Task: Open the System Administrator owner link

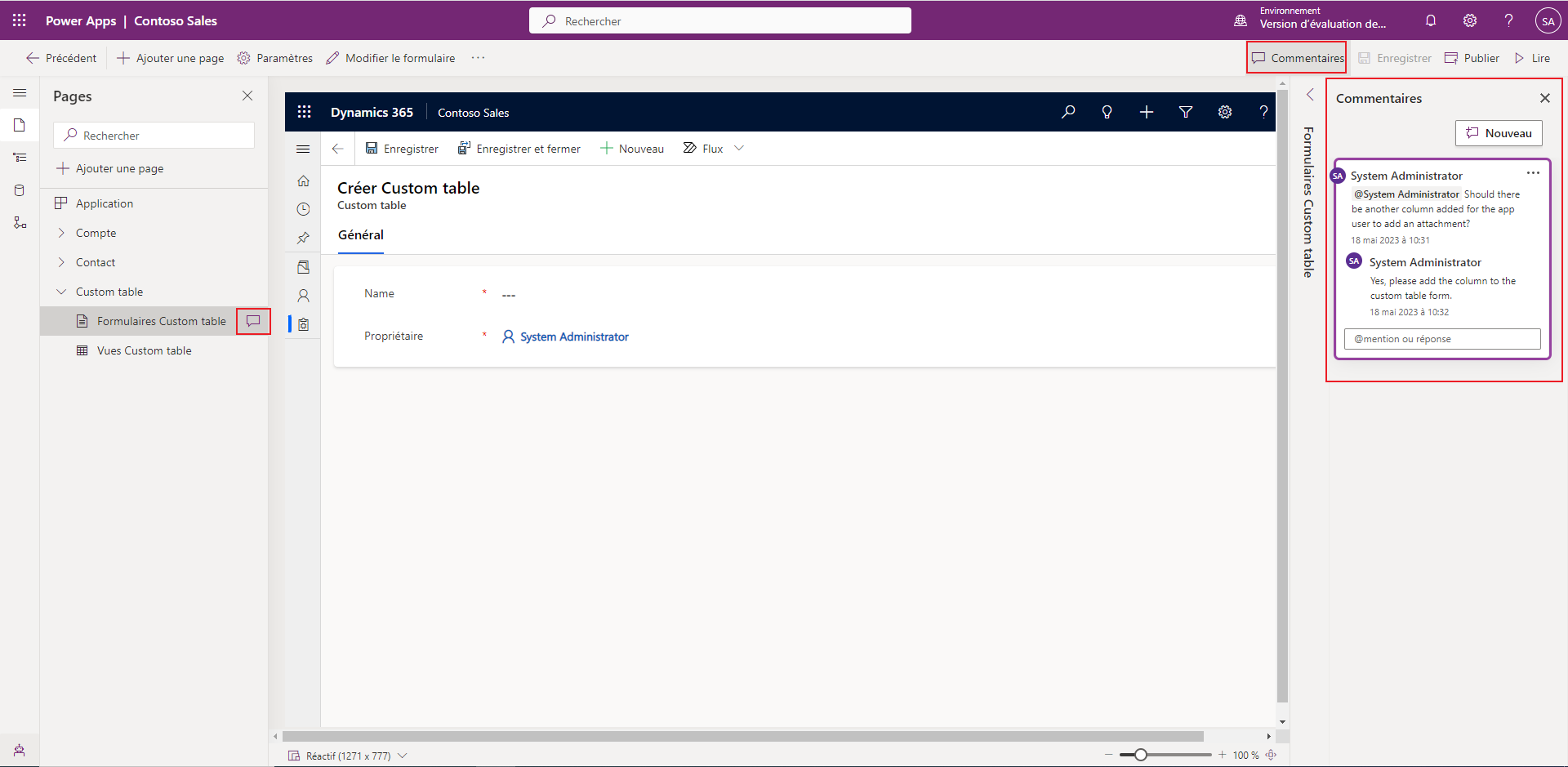Action: coord(574,337)
